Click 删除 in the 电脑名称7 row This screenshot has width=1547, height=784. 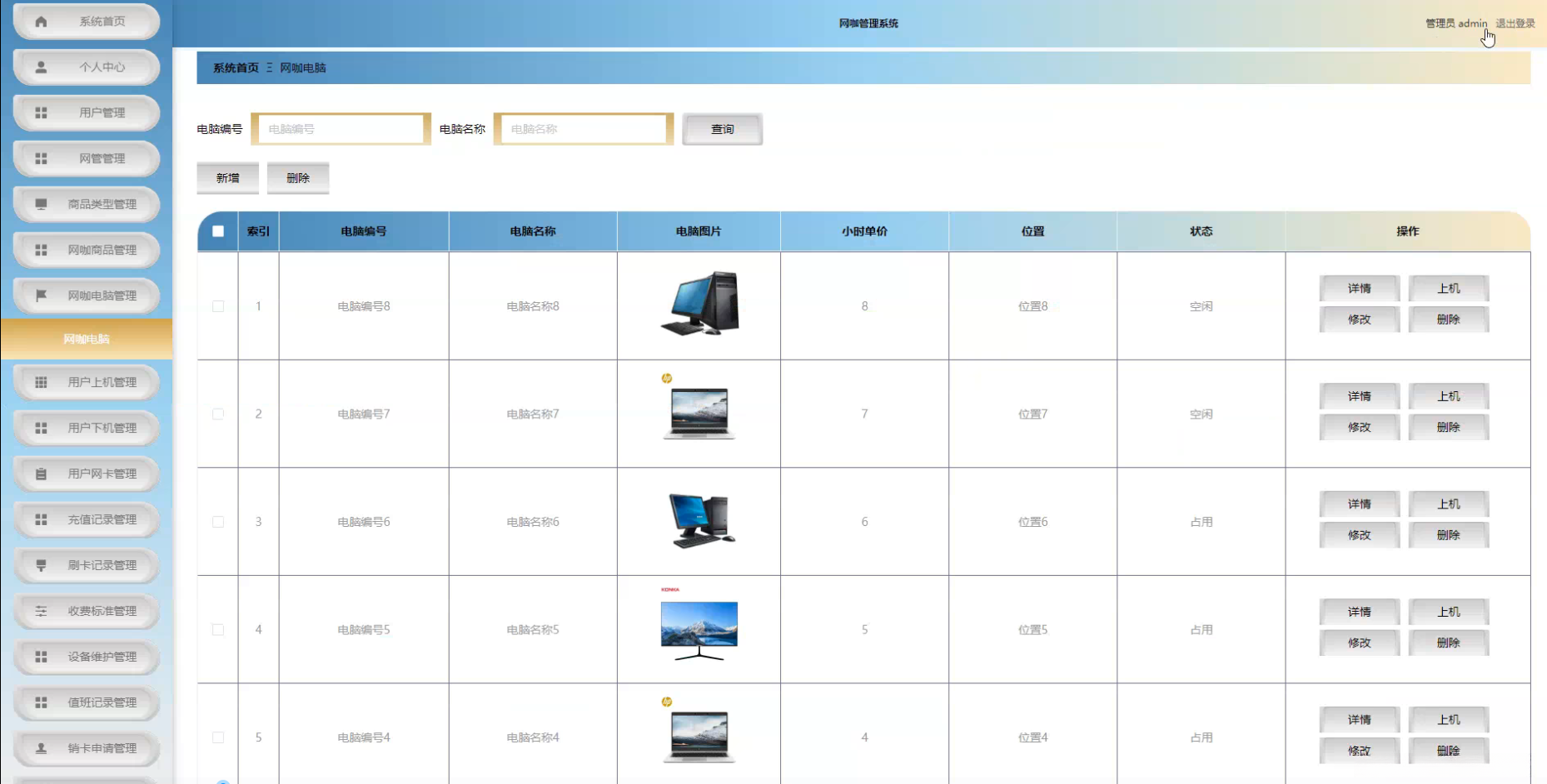coord(1449,427)
